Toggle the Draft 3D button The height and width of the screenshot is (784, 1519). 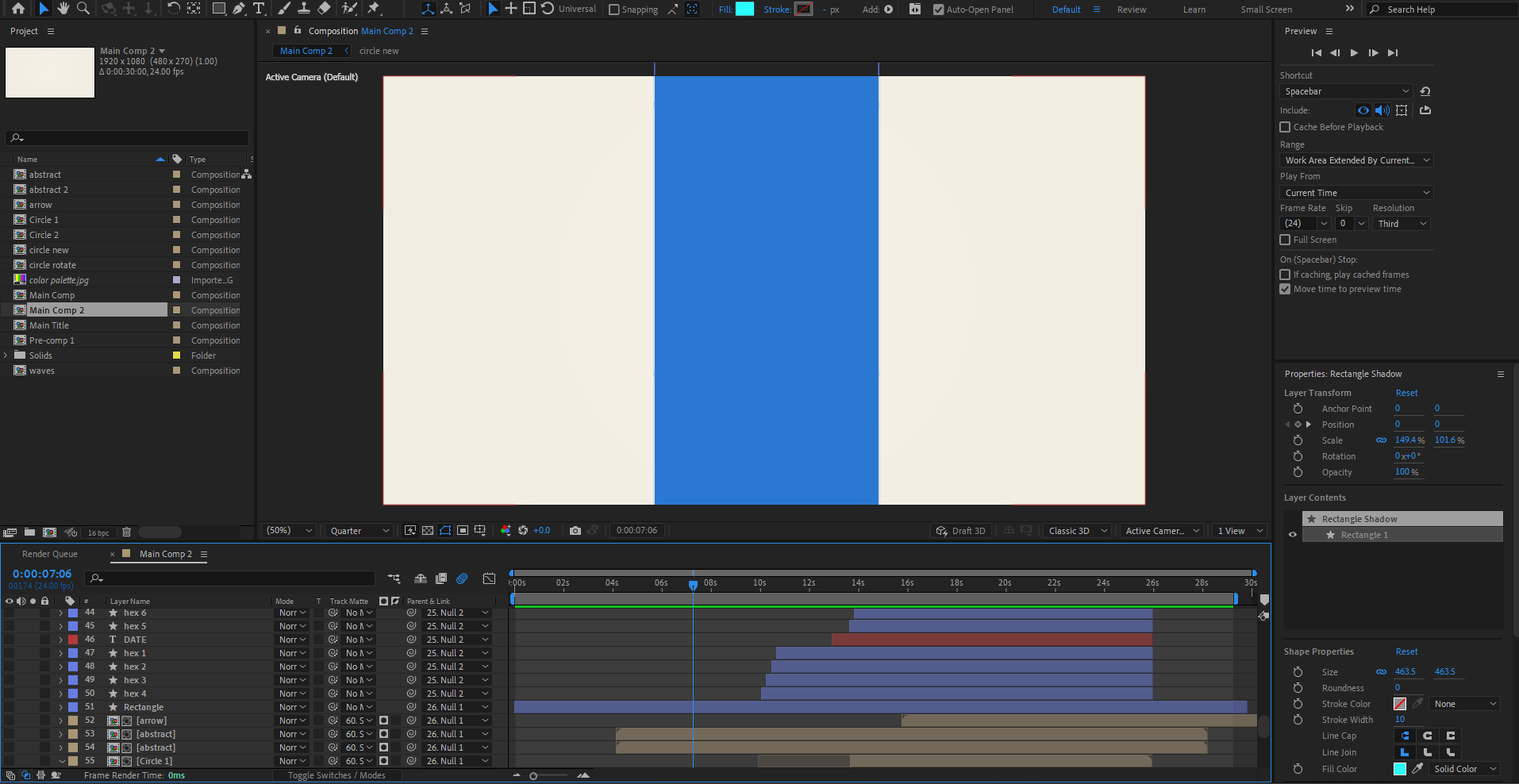coord(961,531)
